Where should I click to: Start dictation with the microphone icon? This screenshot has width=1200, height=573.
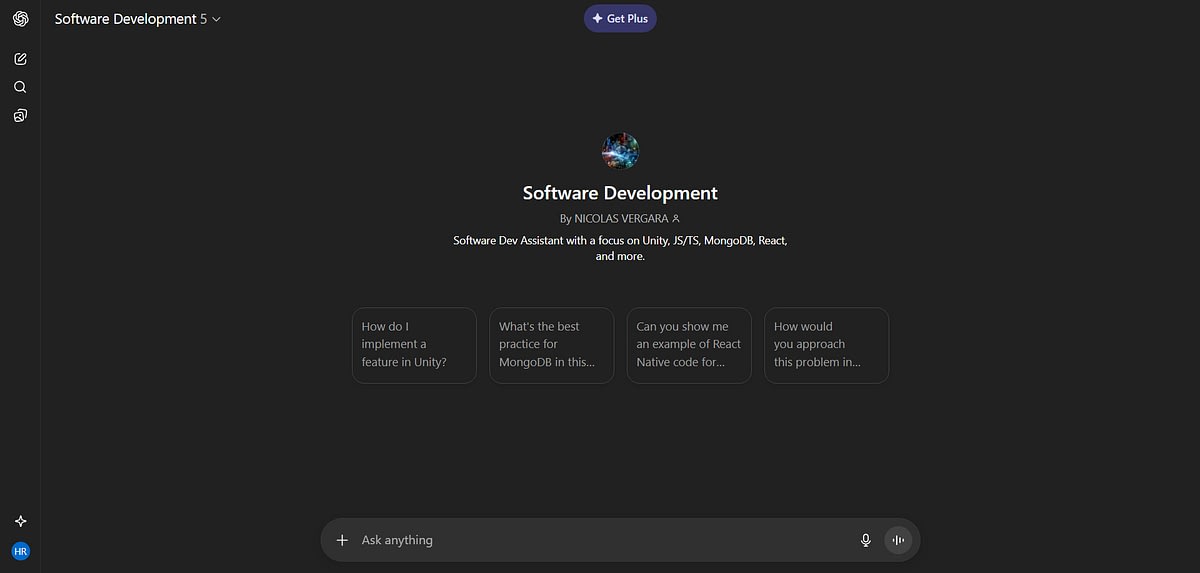(866, 540)
